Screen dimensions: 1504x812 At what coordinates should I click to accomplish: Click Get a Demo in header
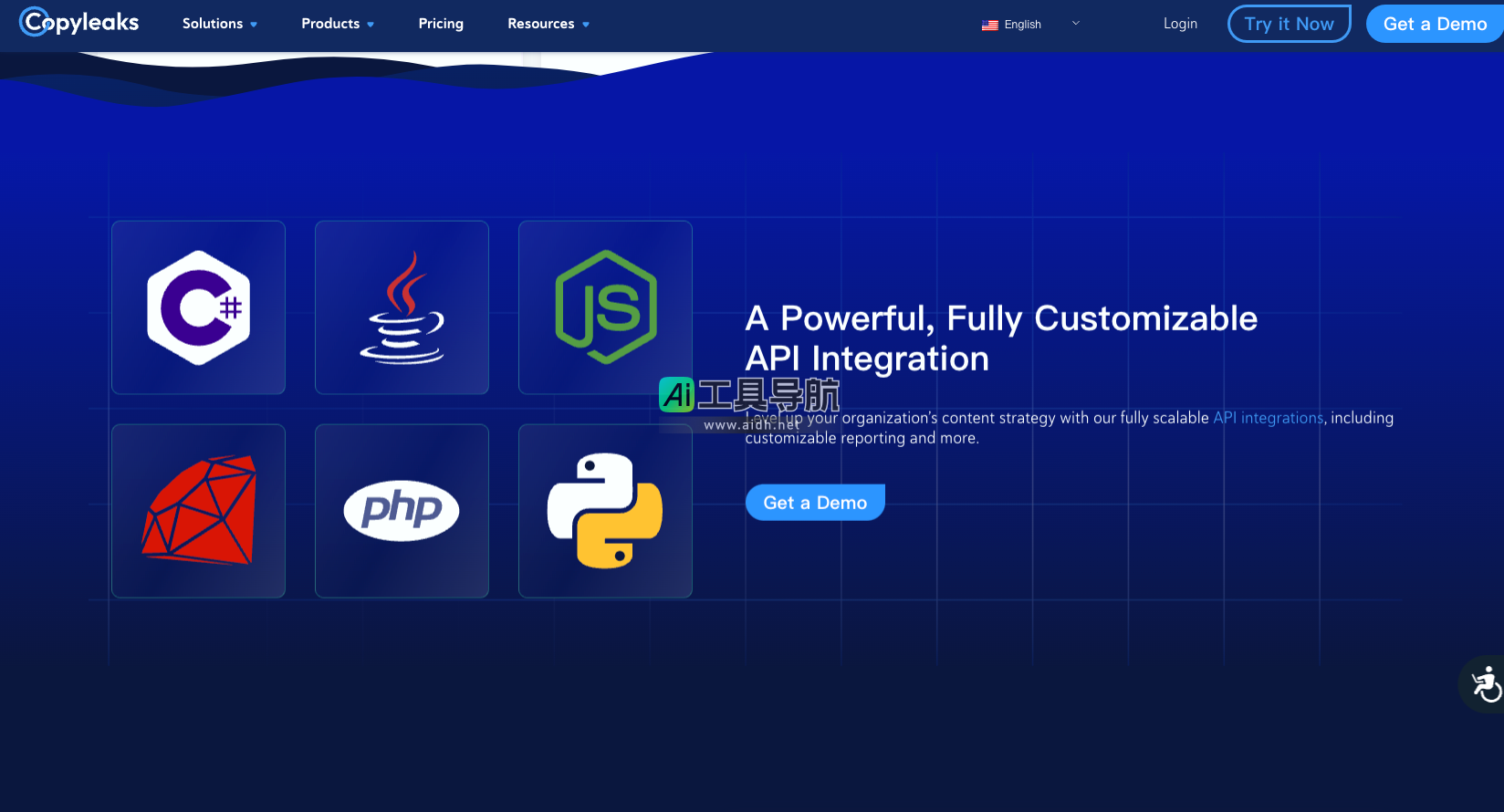pyautogui.click(x=1435, y=24)
